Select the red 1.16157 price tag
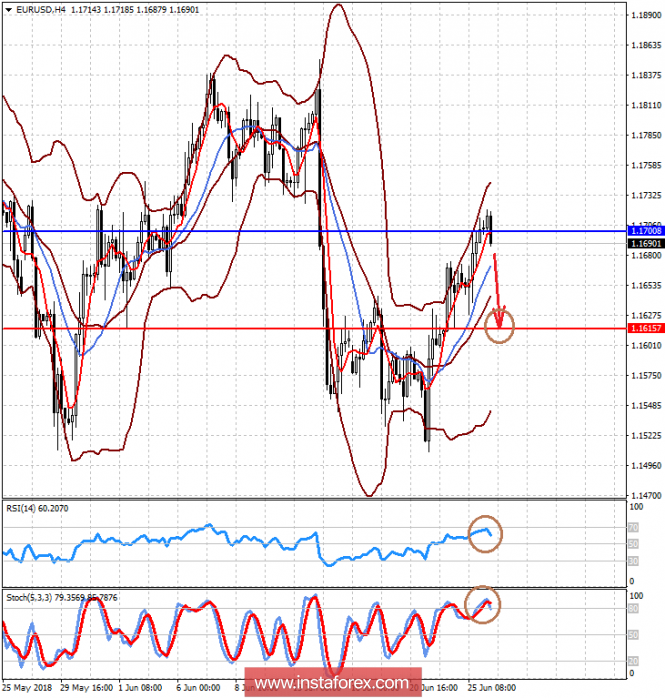The image size is (665, 698). (x=645, y=328)
